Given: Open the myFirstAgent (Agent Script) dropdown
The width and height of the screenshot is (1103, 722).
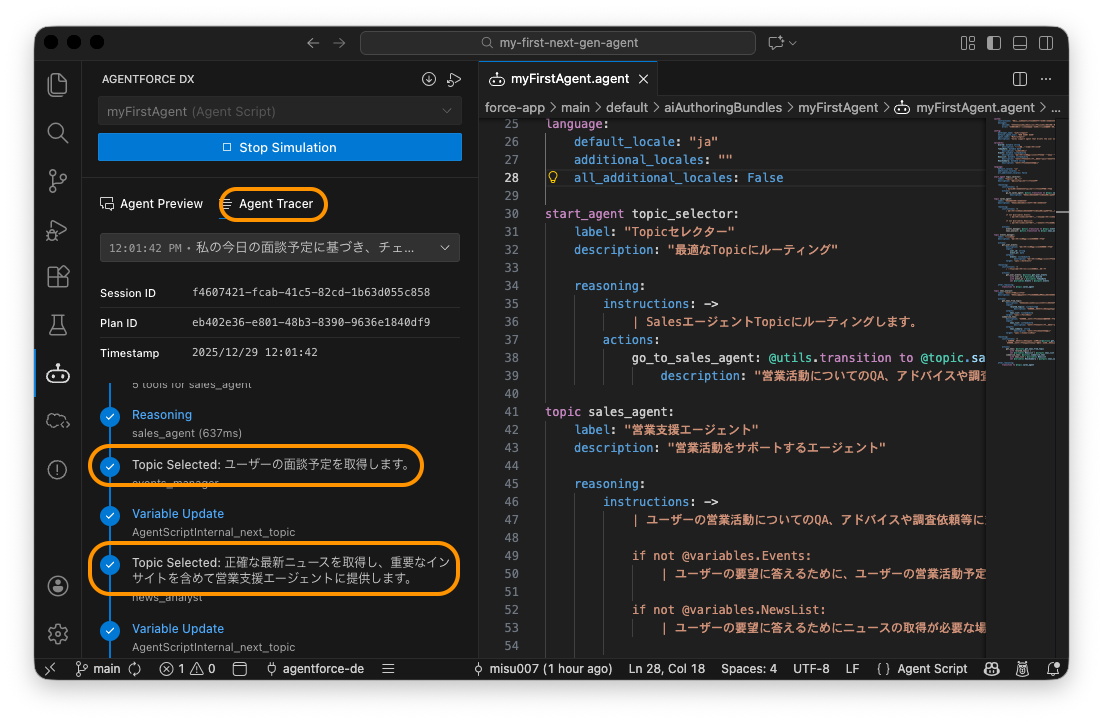Looking at the screenshot, I should [280, 111].
